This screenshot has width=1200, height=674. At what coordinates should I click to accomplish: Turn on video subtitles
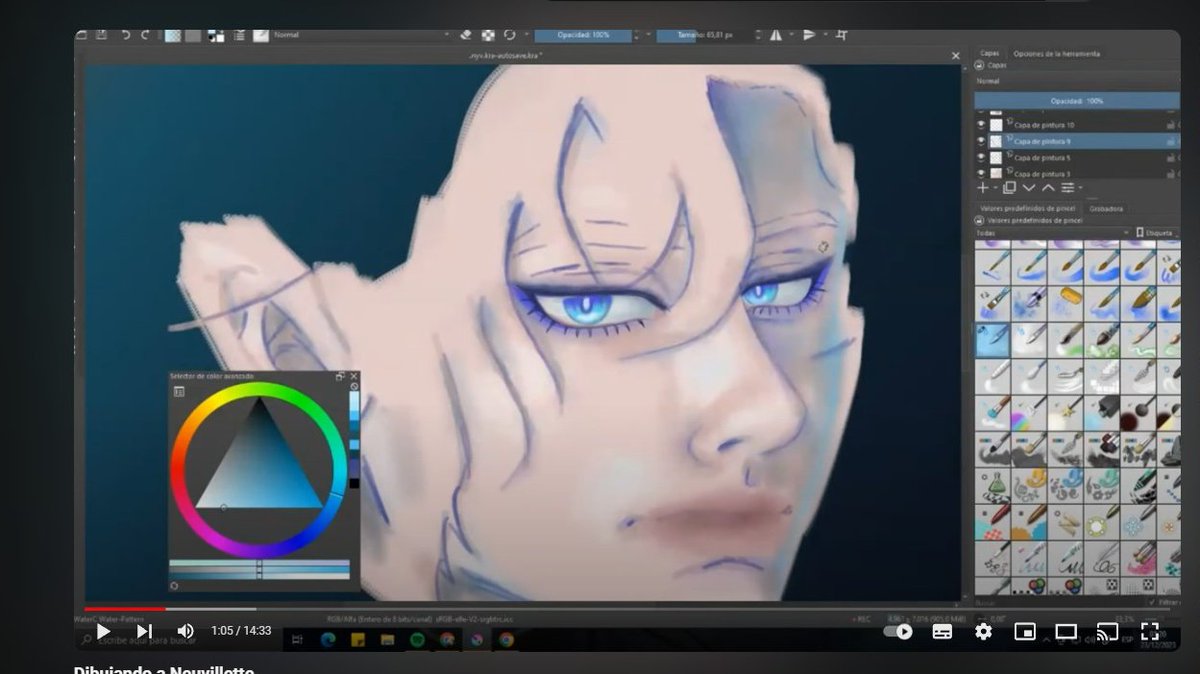942,631
